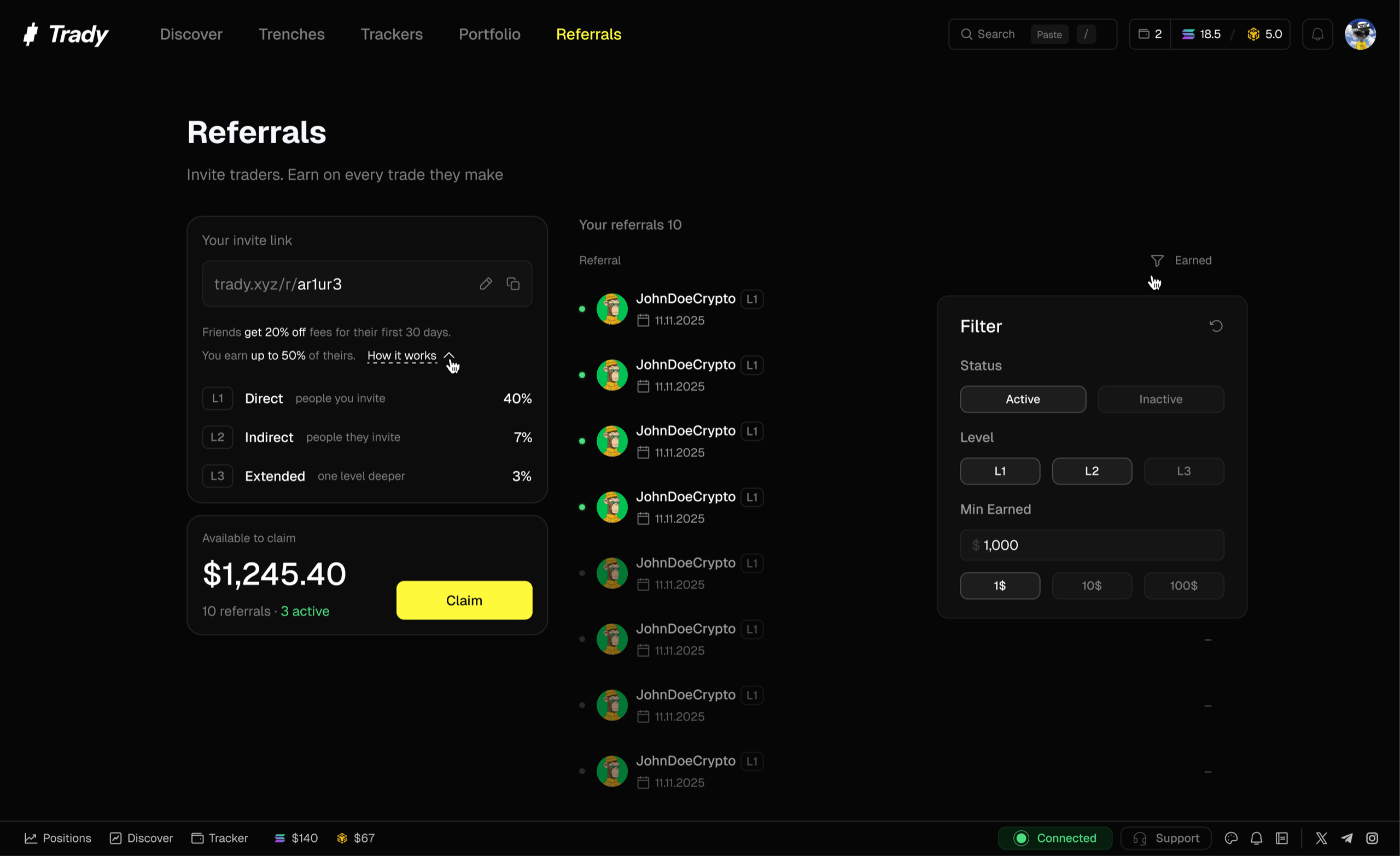Click the Solana $140 price indicator

click(296, 838)
